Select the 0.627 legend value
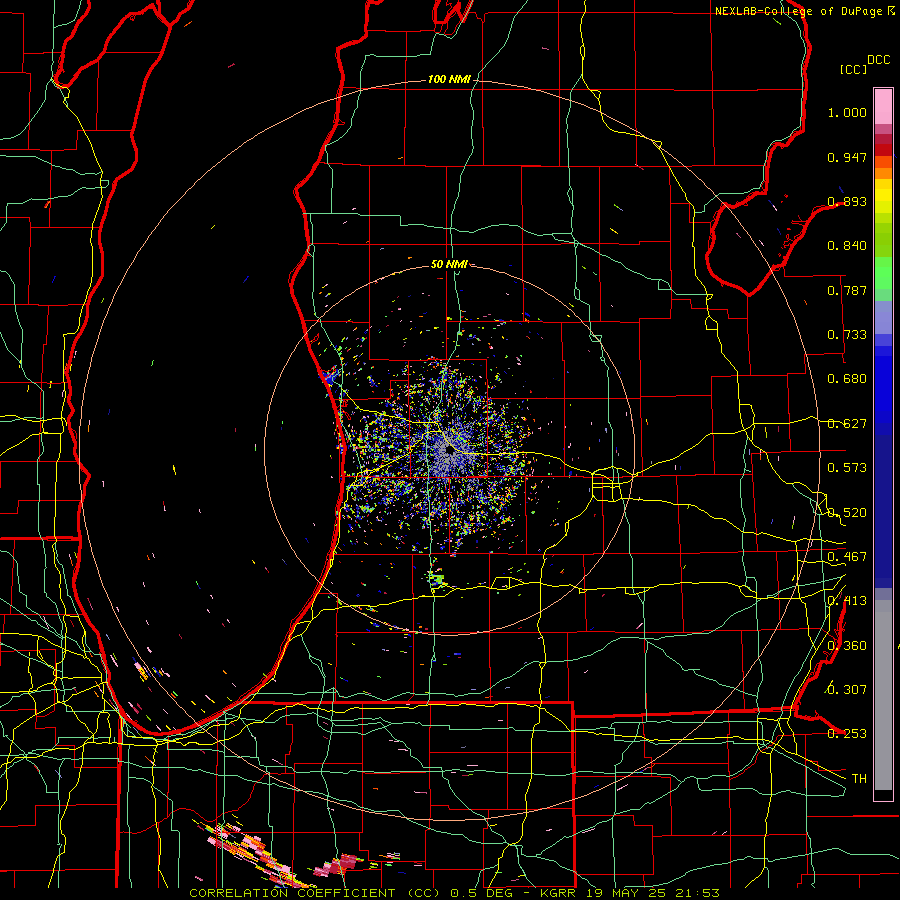 pos(847,424)
